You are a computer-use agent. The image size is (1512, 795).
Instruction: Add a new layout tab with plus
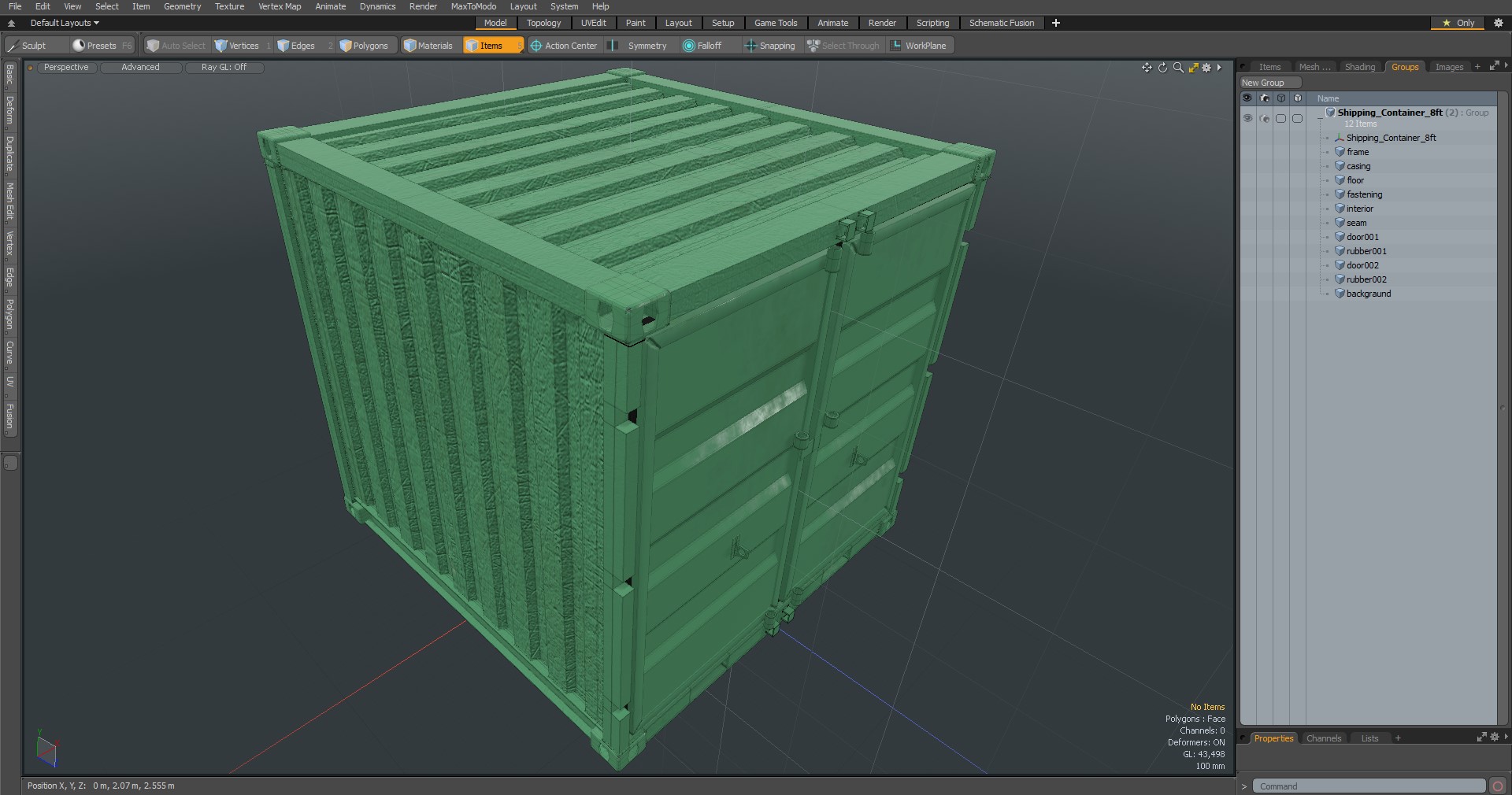coord(1056,23)
